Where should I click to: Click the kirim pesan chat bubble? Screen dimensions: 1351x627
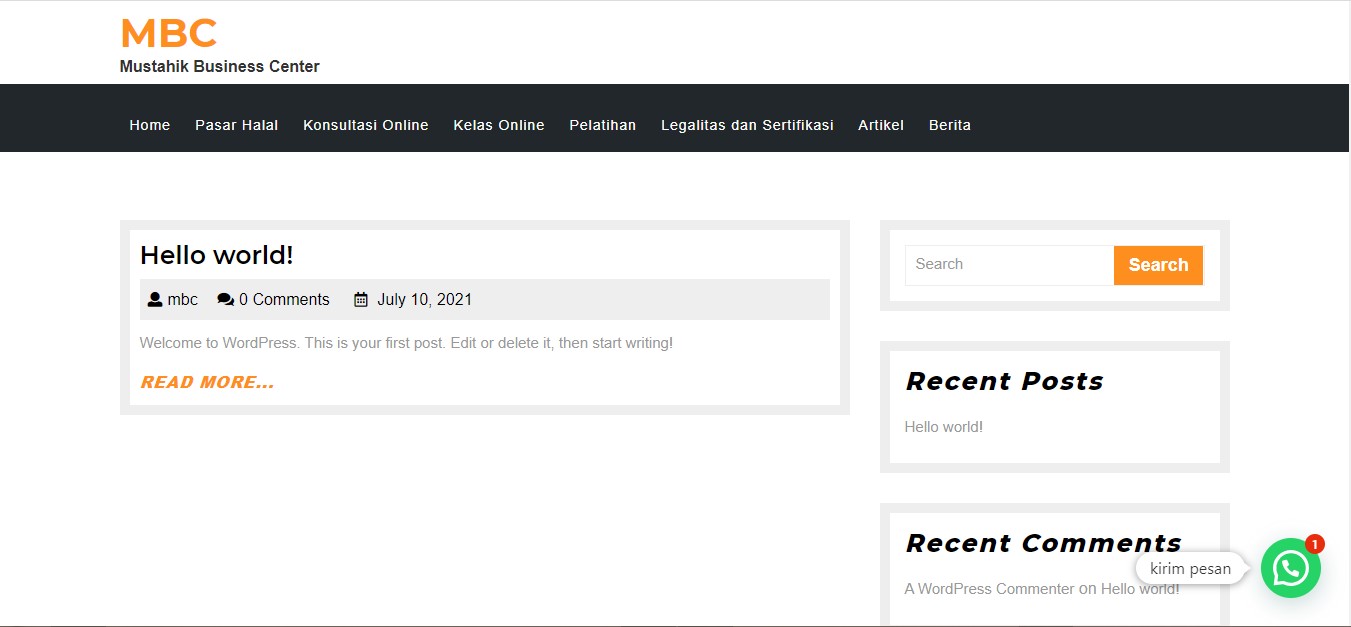click(x=1190, y=569)
